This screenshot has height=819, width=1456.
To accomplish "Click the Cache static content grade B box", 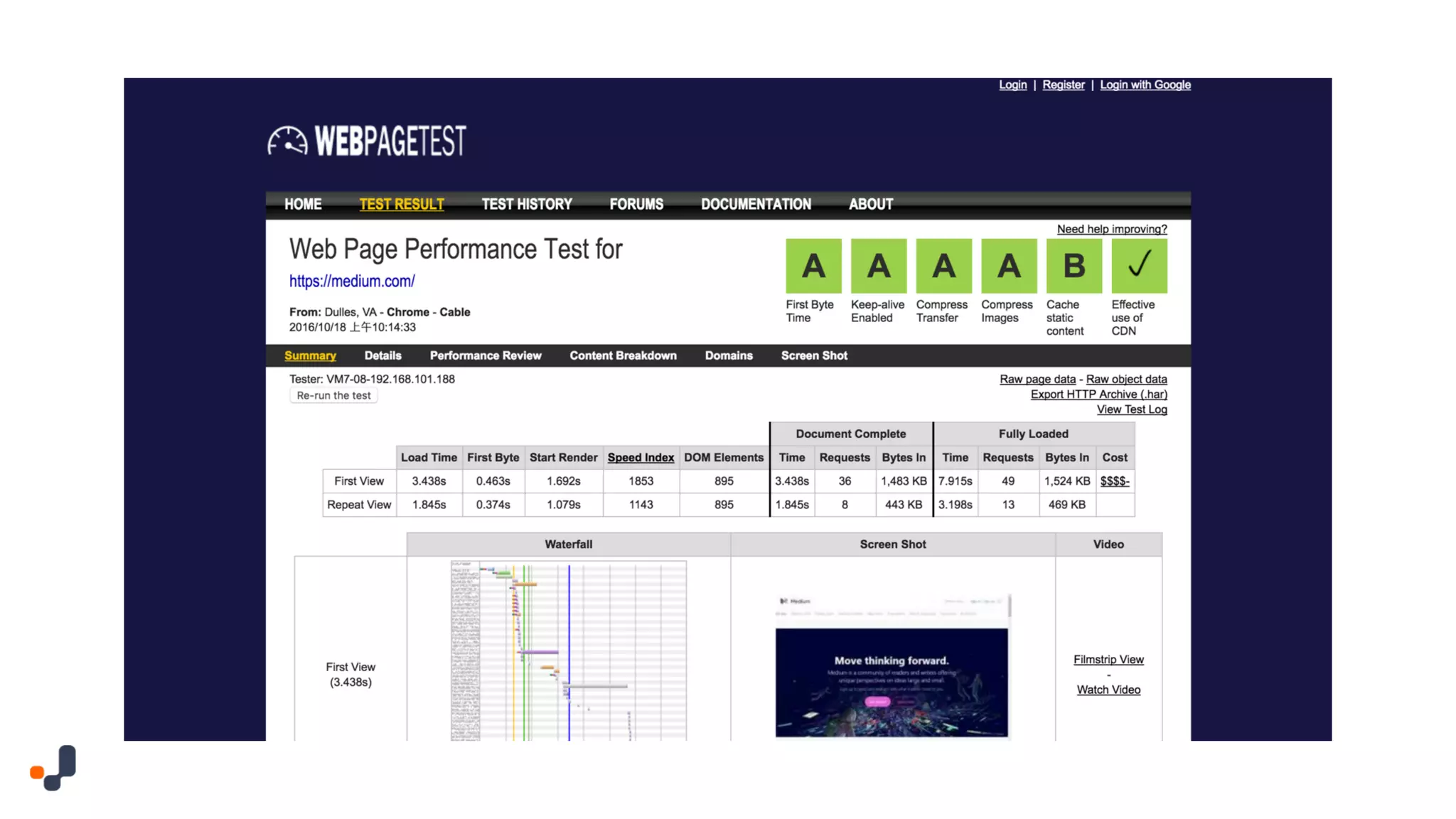I will point(1074,266).
